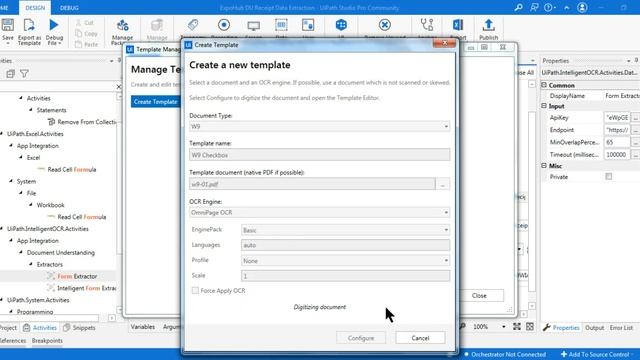
Task: Open Document Type dropdown
Action: 320,127
